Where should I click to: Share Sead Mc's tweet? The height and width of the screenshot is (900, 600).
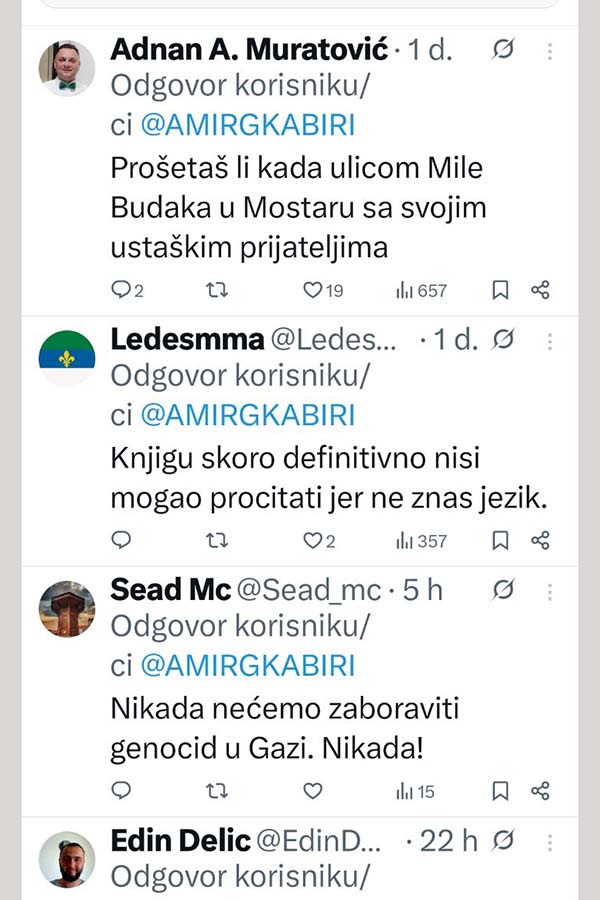(x=540, y=791)
